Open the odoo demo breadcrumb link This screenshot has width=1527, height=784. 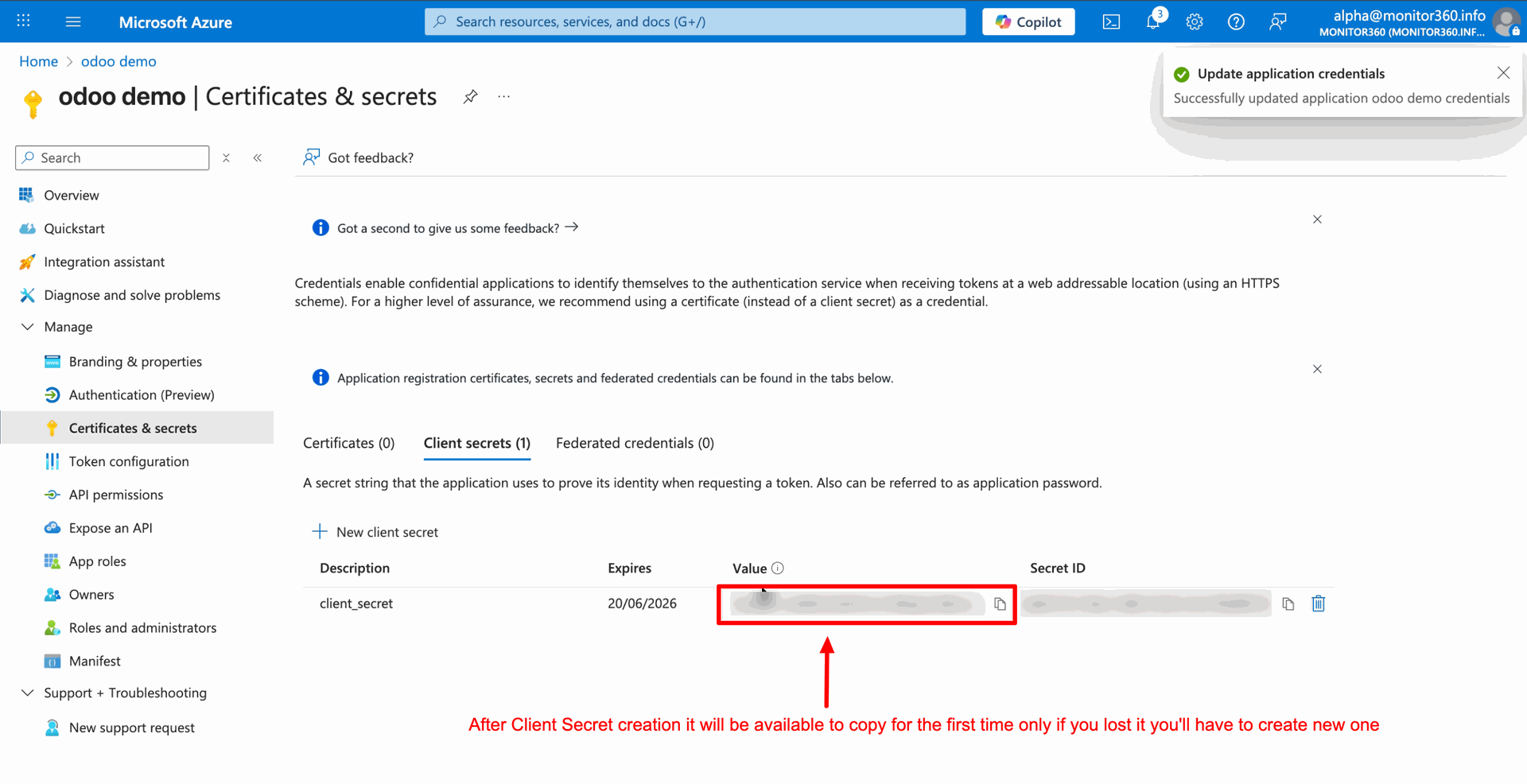pos(119,61)
